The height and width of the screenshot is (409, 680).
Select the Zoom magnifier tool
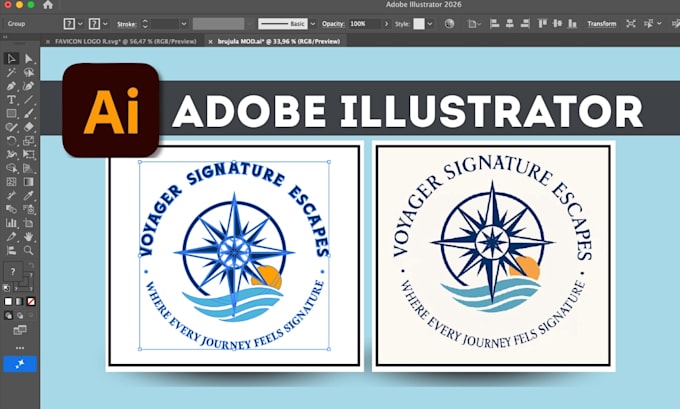coord(28,250)
